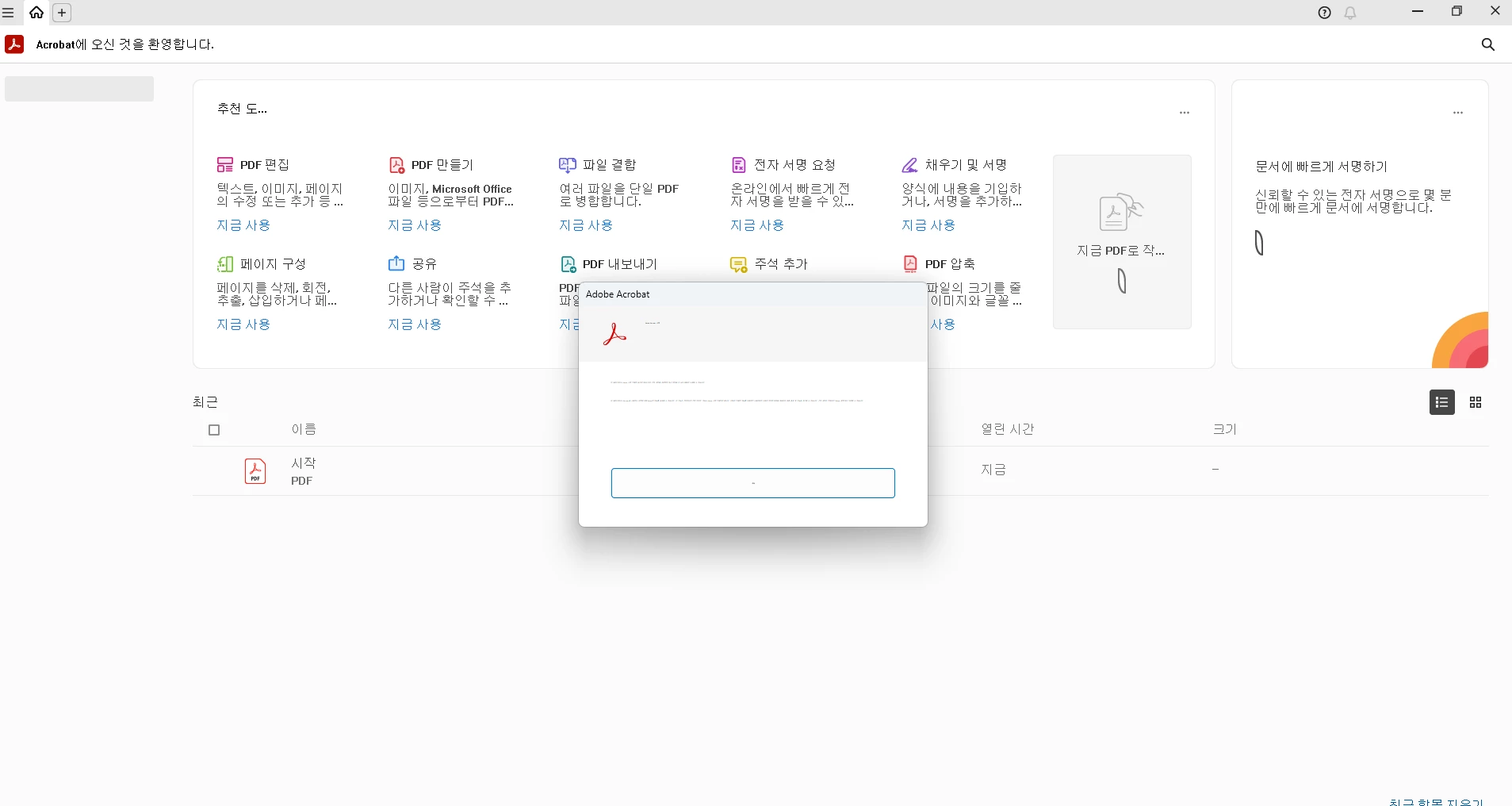
Task: Click the wide button in Adobe Acrobat dialog
Action: point(753,483)
